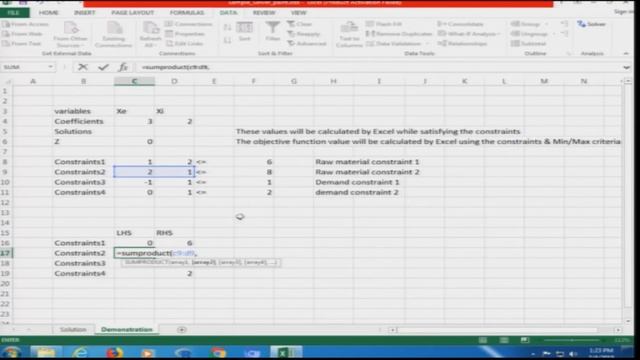The width and height of the screenshot is (640, 360).
Task: Switch to INSERT ribbon tab
Action: [x=84, y=13]
